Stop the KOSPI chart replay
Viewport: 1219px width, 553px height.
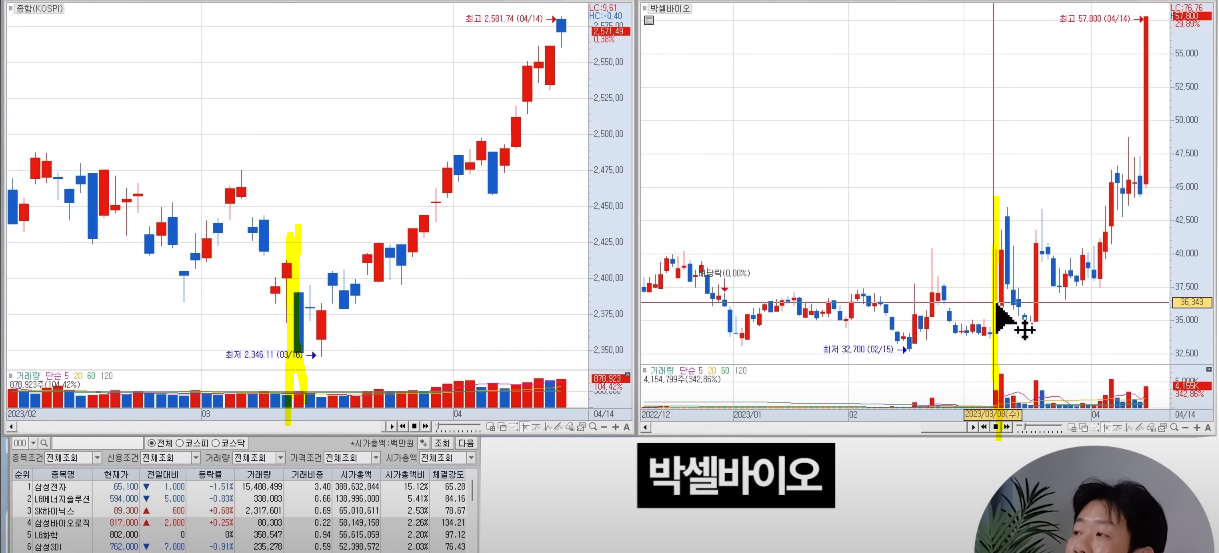click(x=414, y=426)
